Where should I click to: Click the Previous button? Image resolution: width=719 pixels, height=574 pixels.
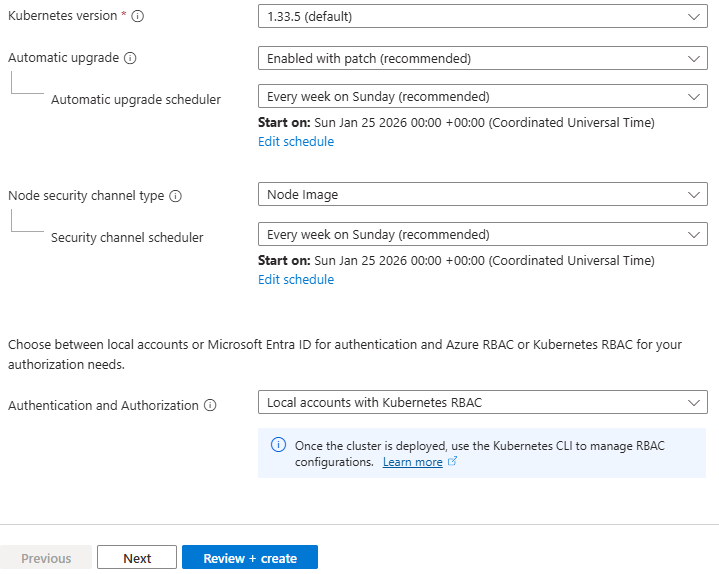click(46, 558)
